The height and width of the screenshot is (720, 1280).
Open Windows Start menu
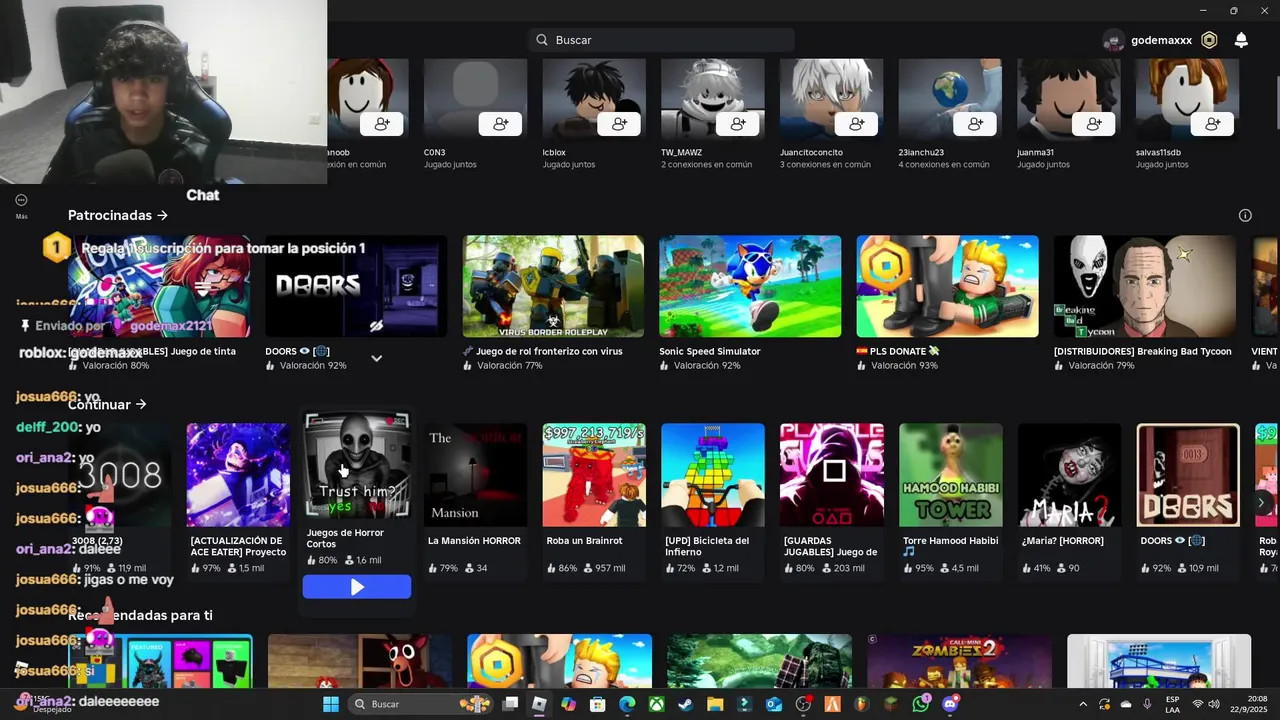330,704
